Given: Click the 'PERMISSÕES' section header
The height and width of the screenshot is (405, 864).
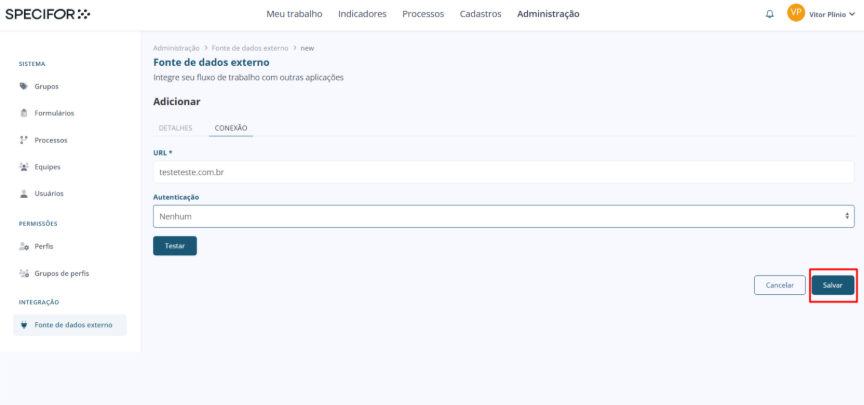Looking at the screenshot, I should (38, 224).
